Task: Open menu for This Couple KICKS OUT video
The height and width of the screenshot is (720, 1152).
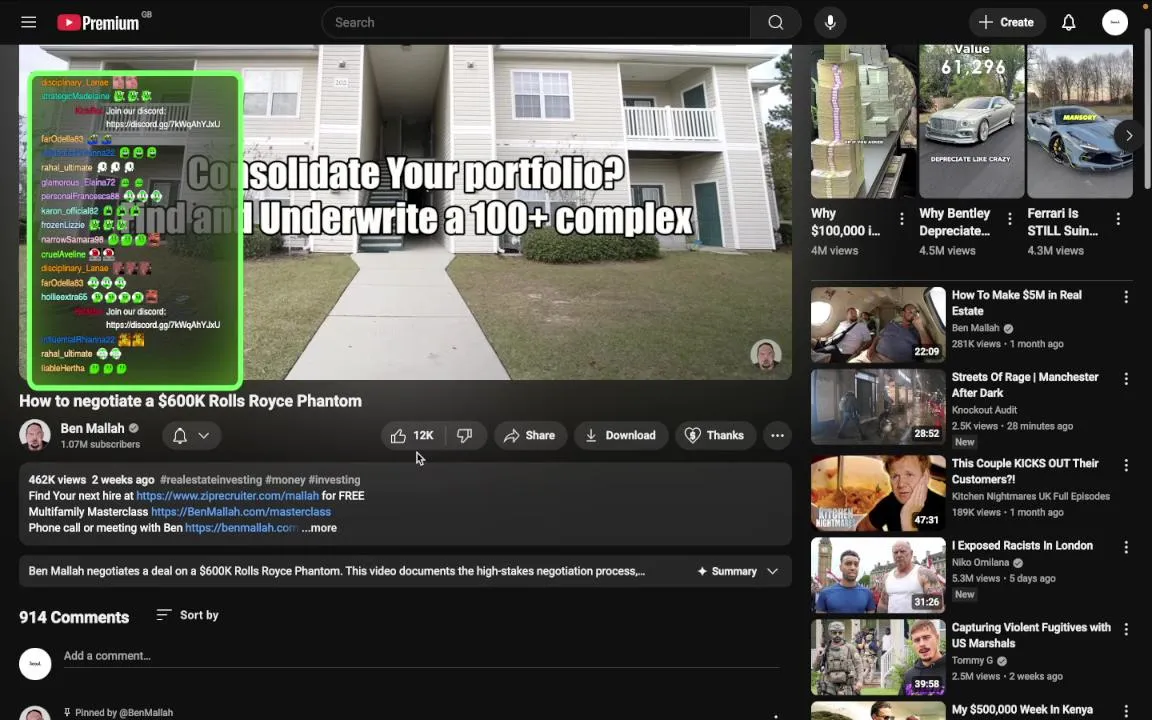Action: [x=1126, y=466]
